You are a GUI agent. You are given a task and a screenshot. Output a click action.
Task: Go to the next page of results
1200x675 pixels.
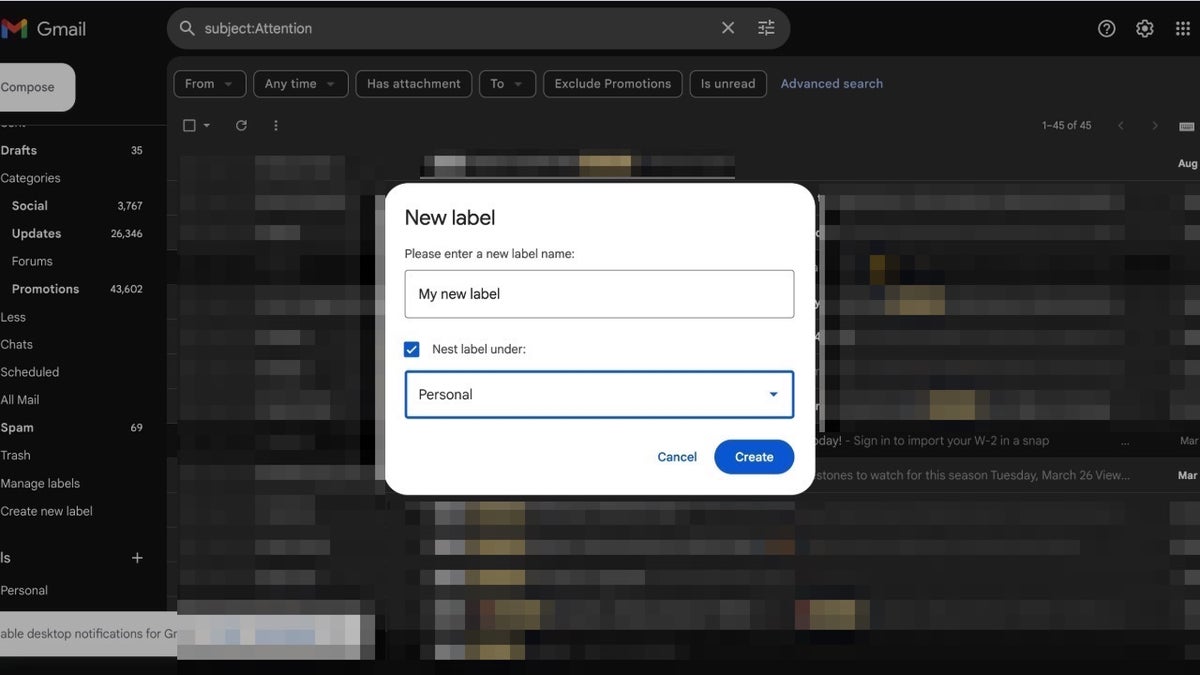[x=1155, y=125]
